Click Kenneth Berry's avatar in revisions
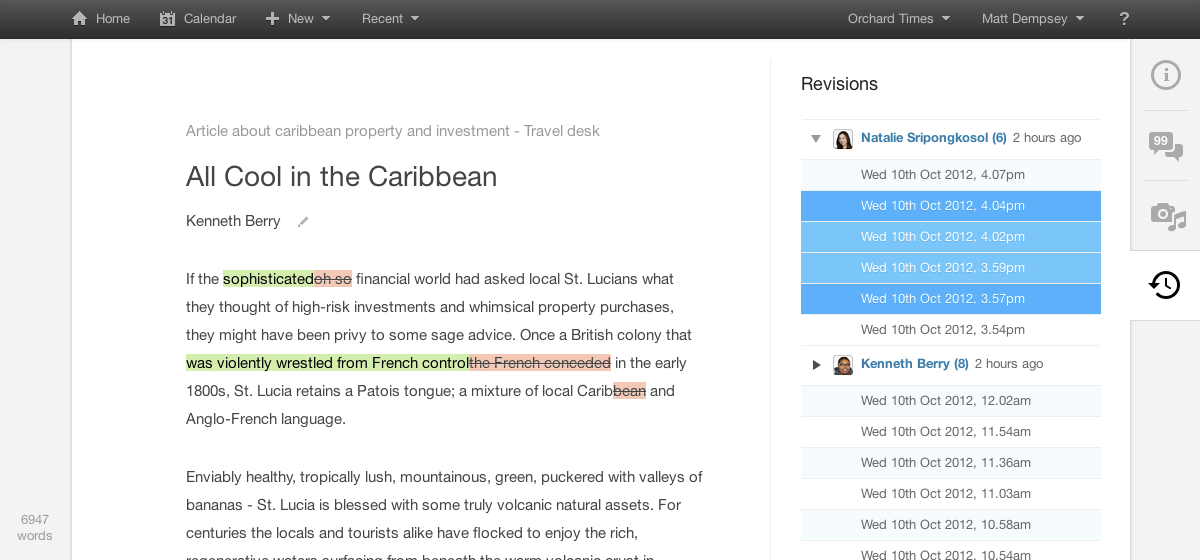Screen dimensions: 1200x560 (843, 365)
